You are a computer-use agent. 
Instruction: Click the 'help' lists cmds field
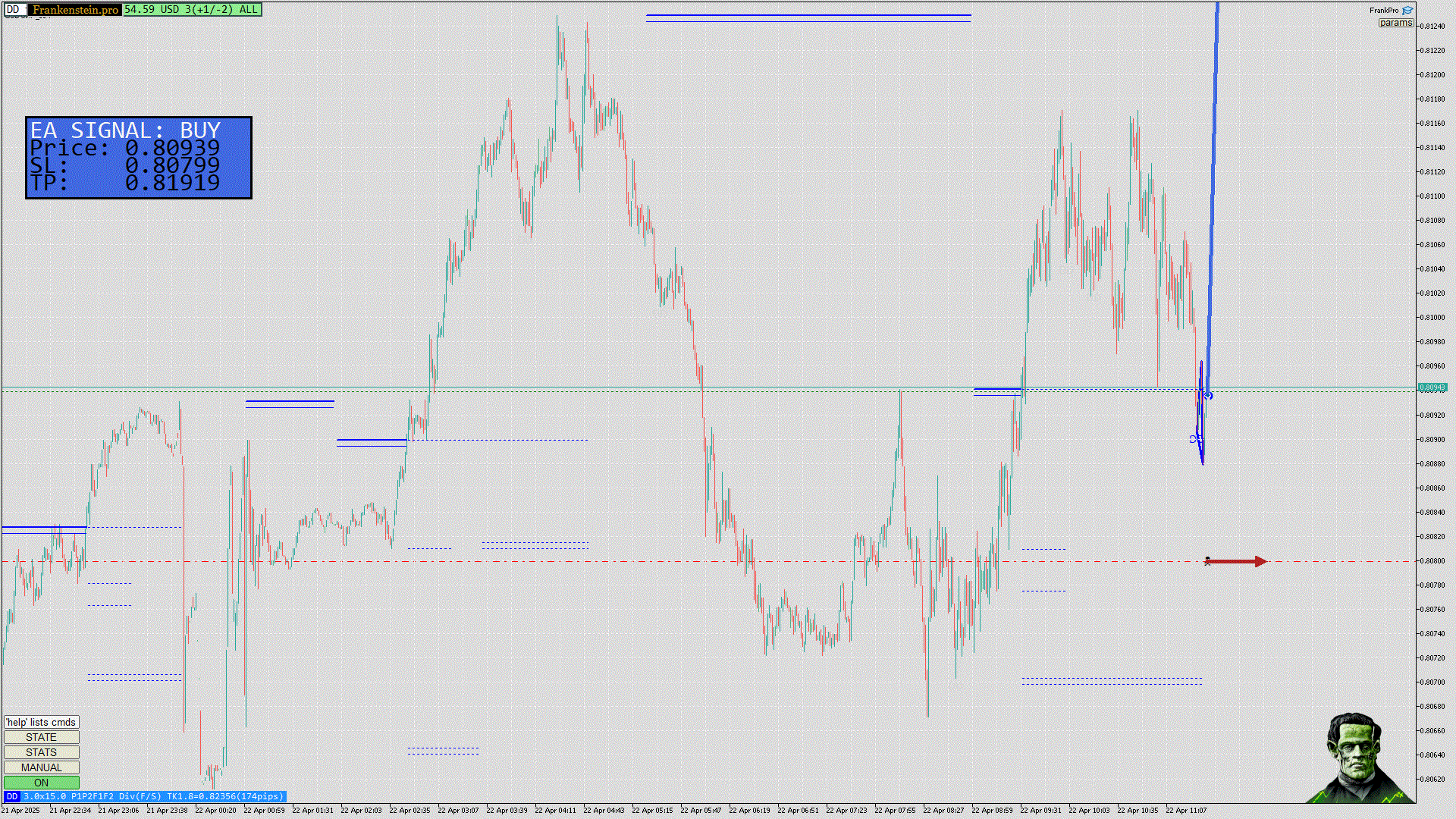(x=41, y=722)
